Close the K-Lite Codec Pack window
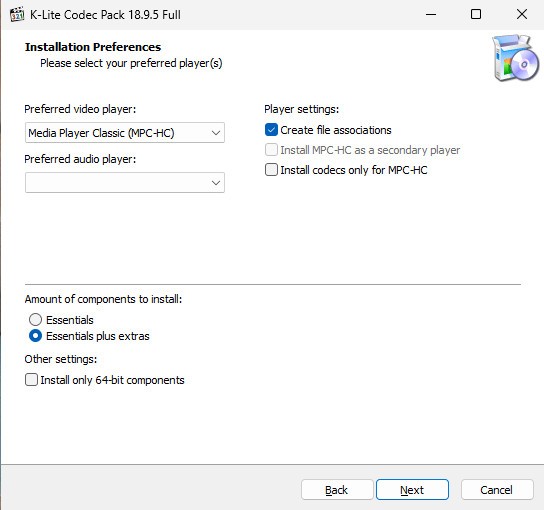The width and height of the screenshot is (544, 510). [521, 15]
